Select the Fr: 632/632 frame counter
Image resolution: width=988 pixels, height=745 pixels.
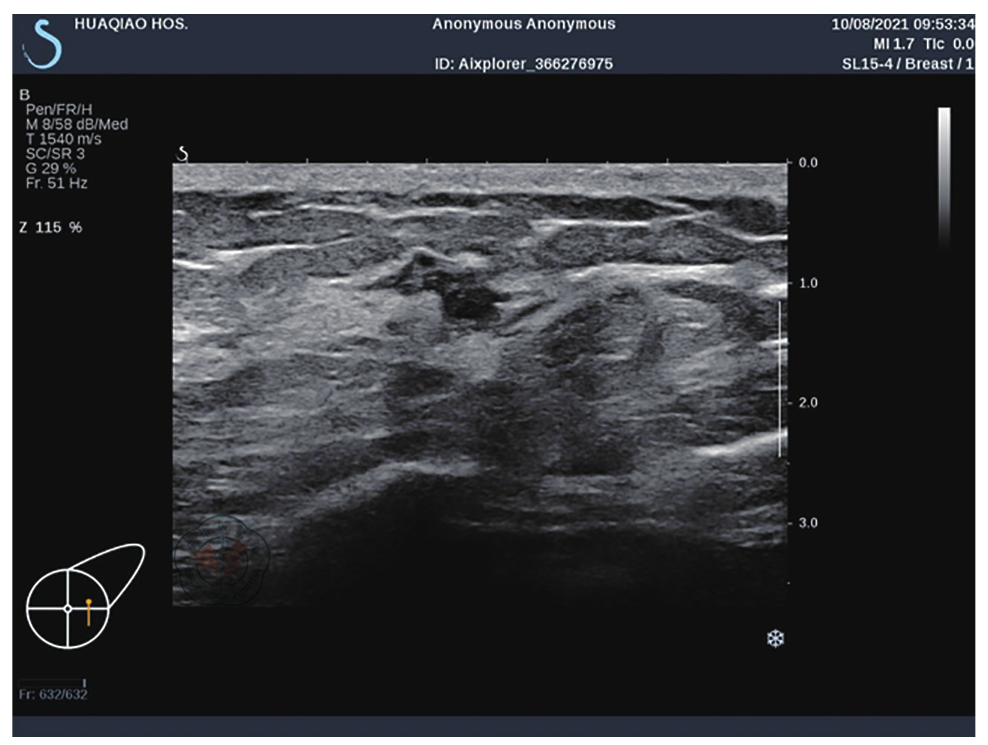click(53, 694)
